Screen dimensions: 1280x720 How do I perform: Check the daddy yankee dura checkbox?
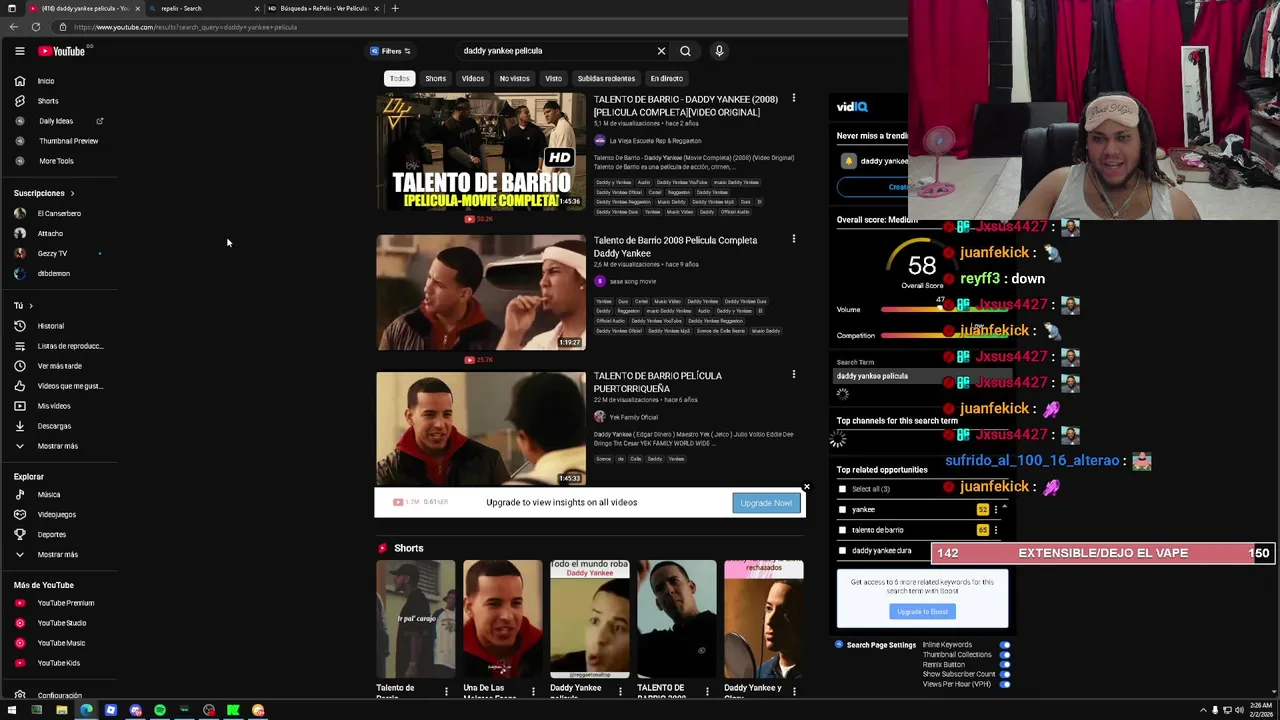[842, 550]
